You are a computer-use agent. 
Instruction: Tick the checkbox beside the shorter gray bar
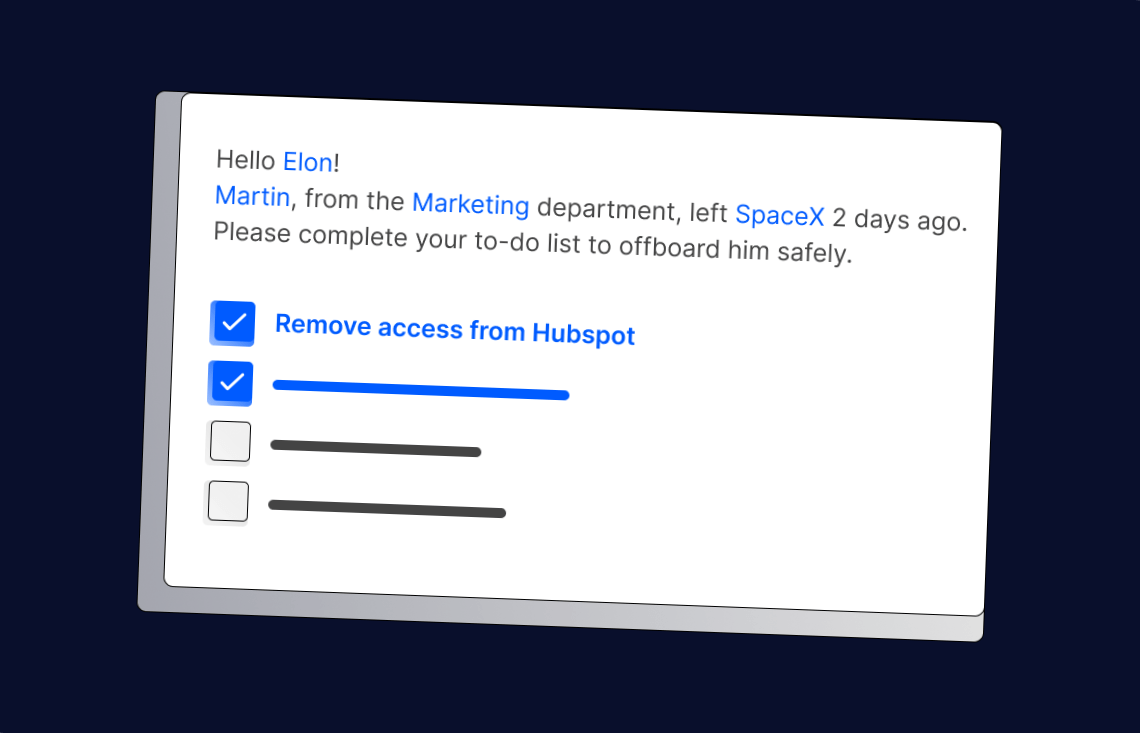(x=230, y=442)
